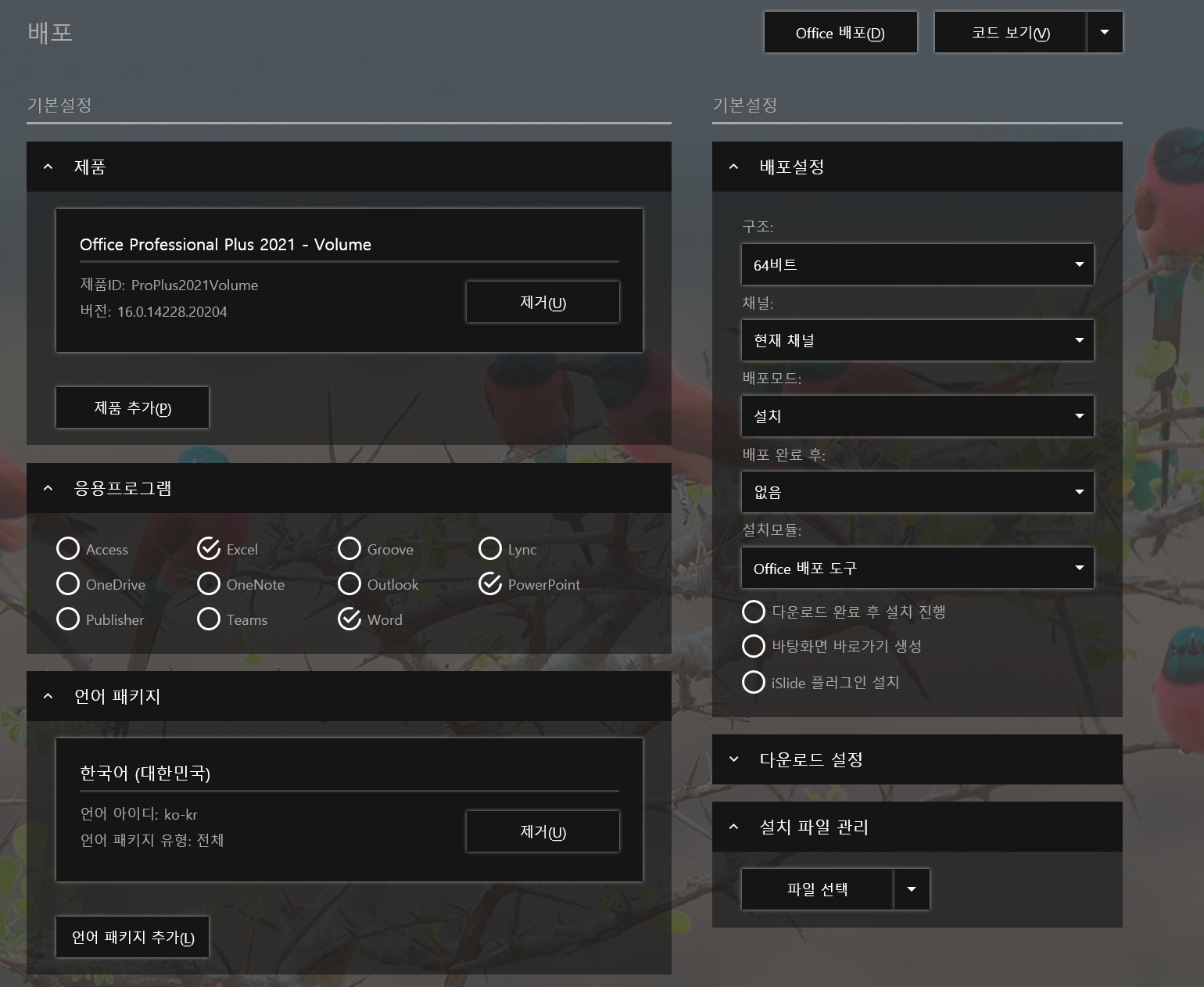Open the 구조 dropdown showing 64비트

coord(917,264)
